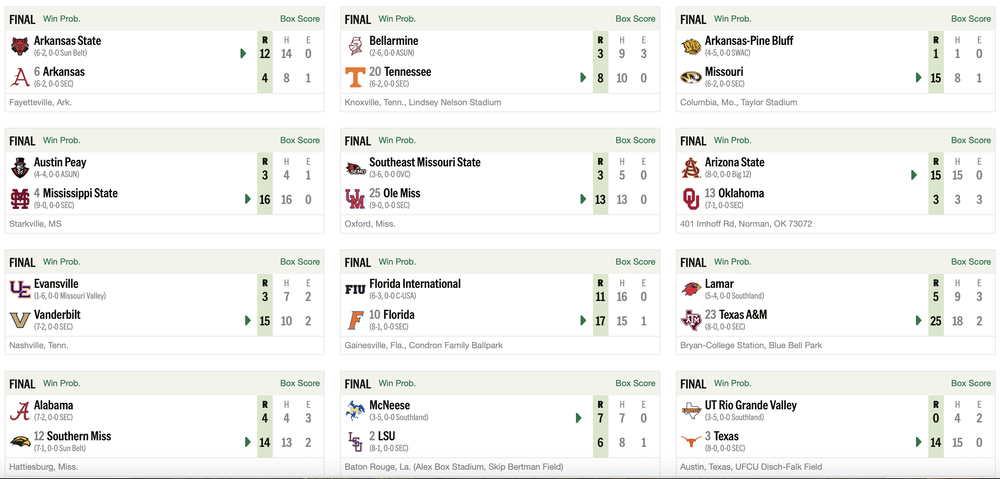
Task: Click the Missouri Tigers logo
Action: tap(691, 77)
